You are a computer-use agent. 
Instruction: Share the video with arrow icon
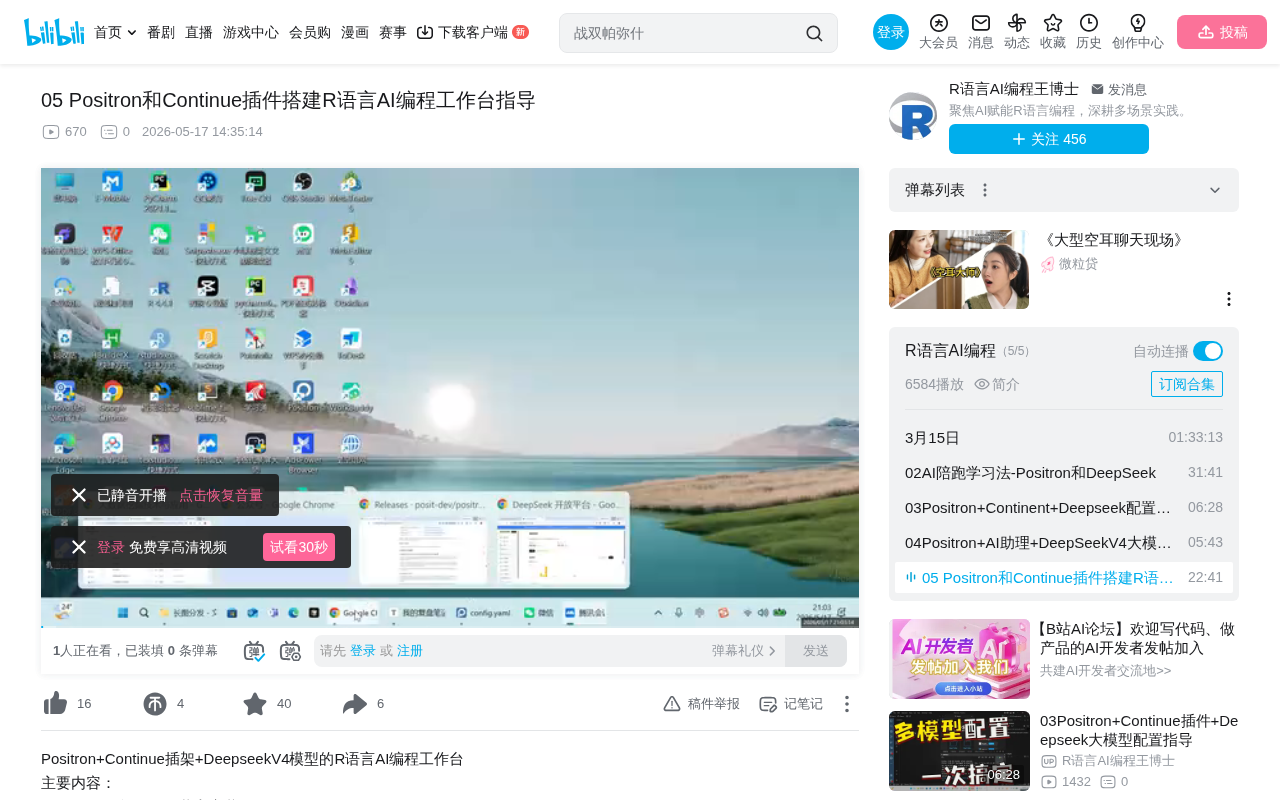coord(355,704)
